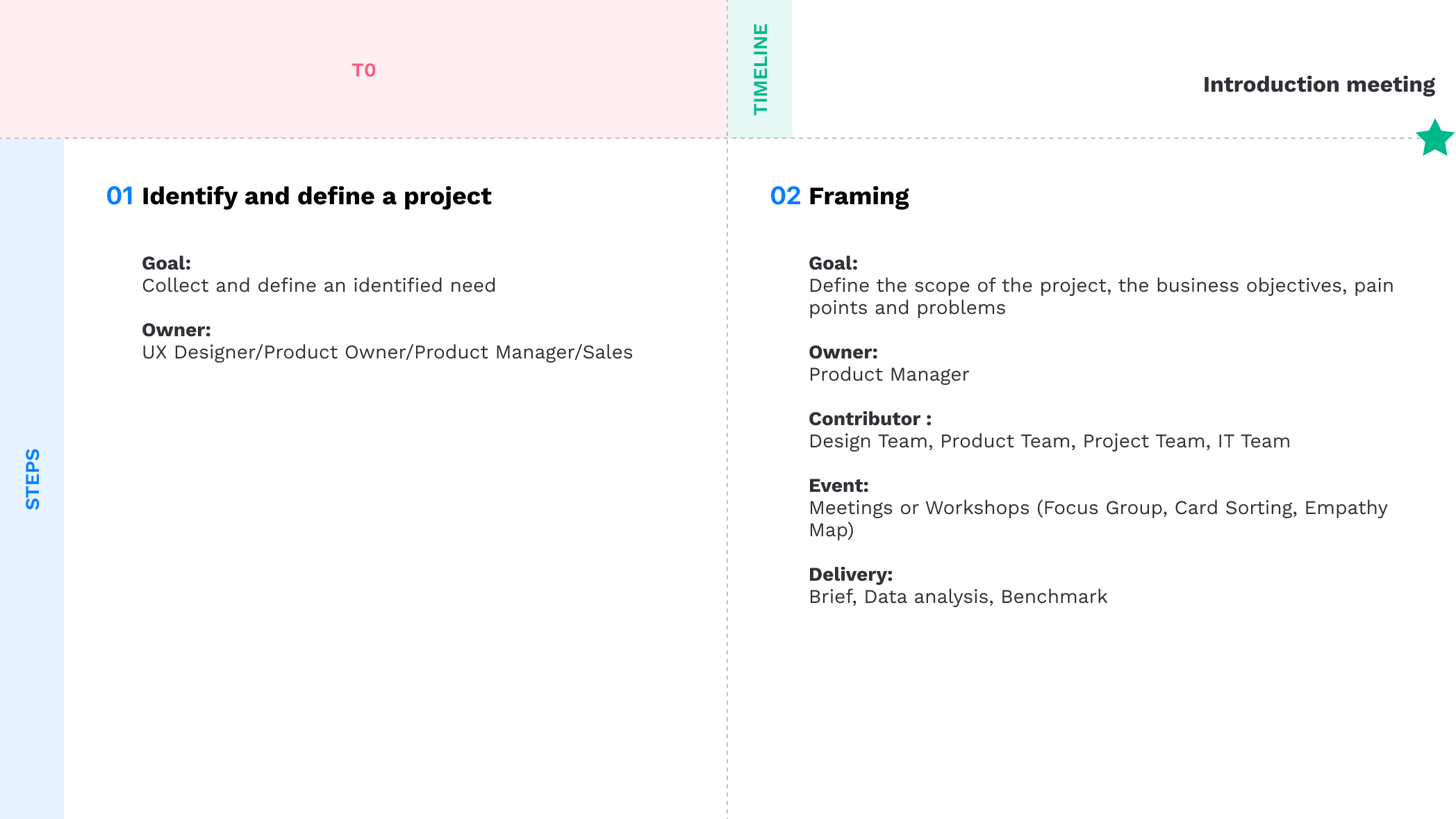Click the Framing heading

(x=859, y=197)
